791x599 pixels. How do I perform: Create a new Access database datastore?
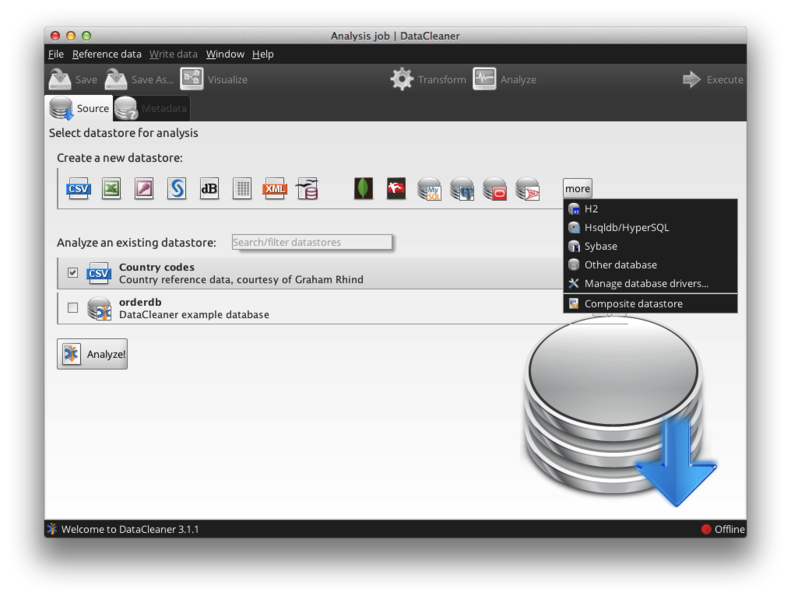(144, 189)
